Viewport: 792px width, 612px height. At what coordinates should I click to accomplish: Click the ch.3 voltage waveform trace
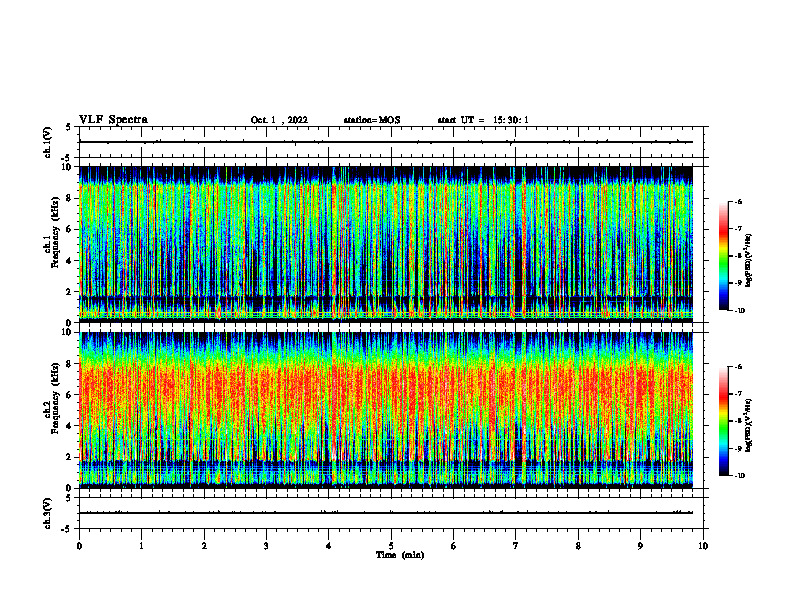point(386,513)
